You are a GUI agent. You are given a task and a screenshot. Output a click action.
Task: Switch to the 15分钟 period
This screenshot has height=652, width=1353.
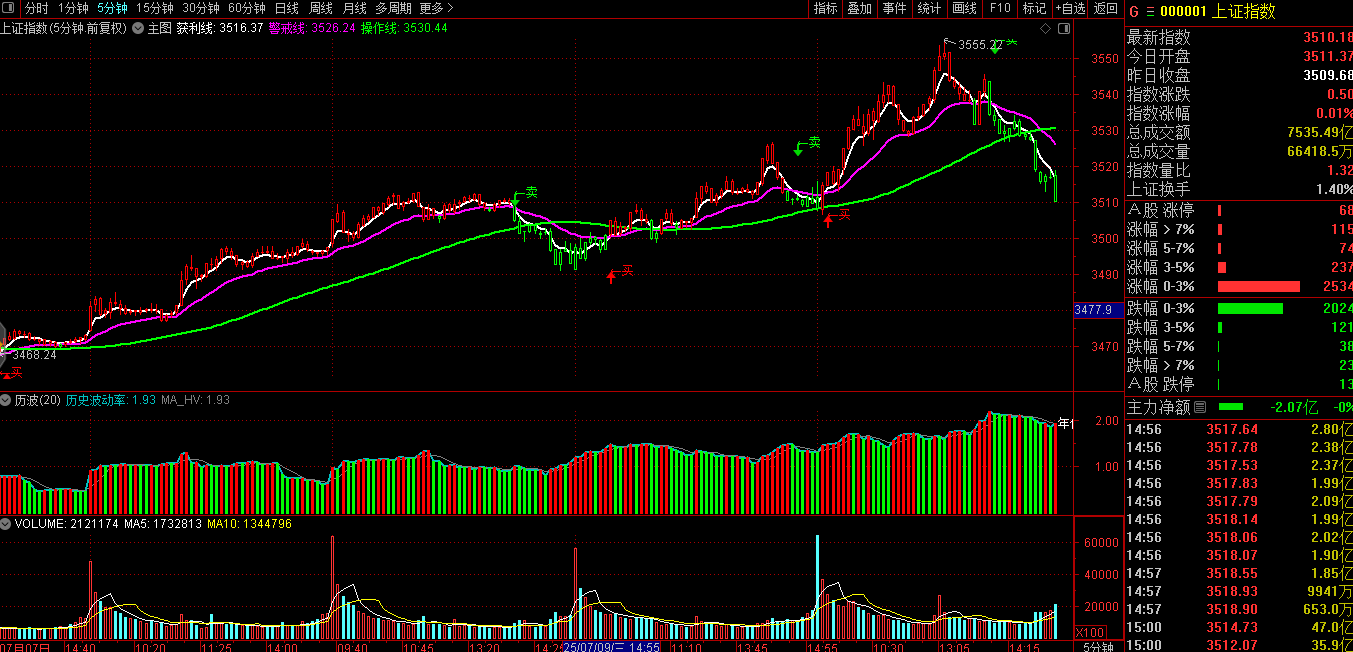pos(155,8)
